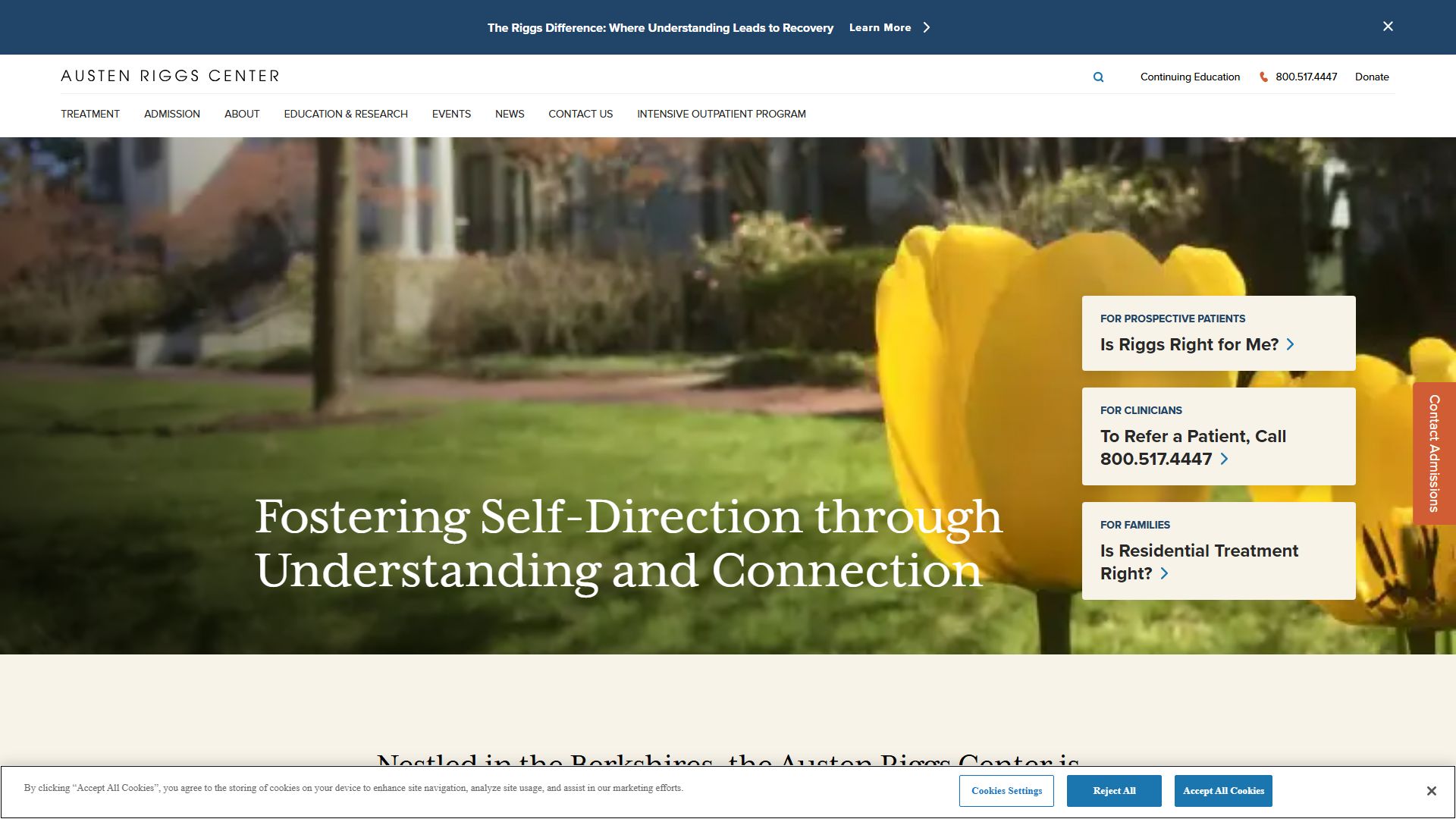The image size is (1456, 819).
Task: Open the Admission menu
Action: [172, 114]
